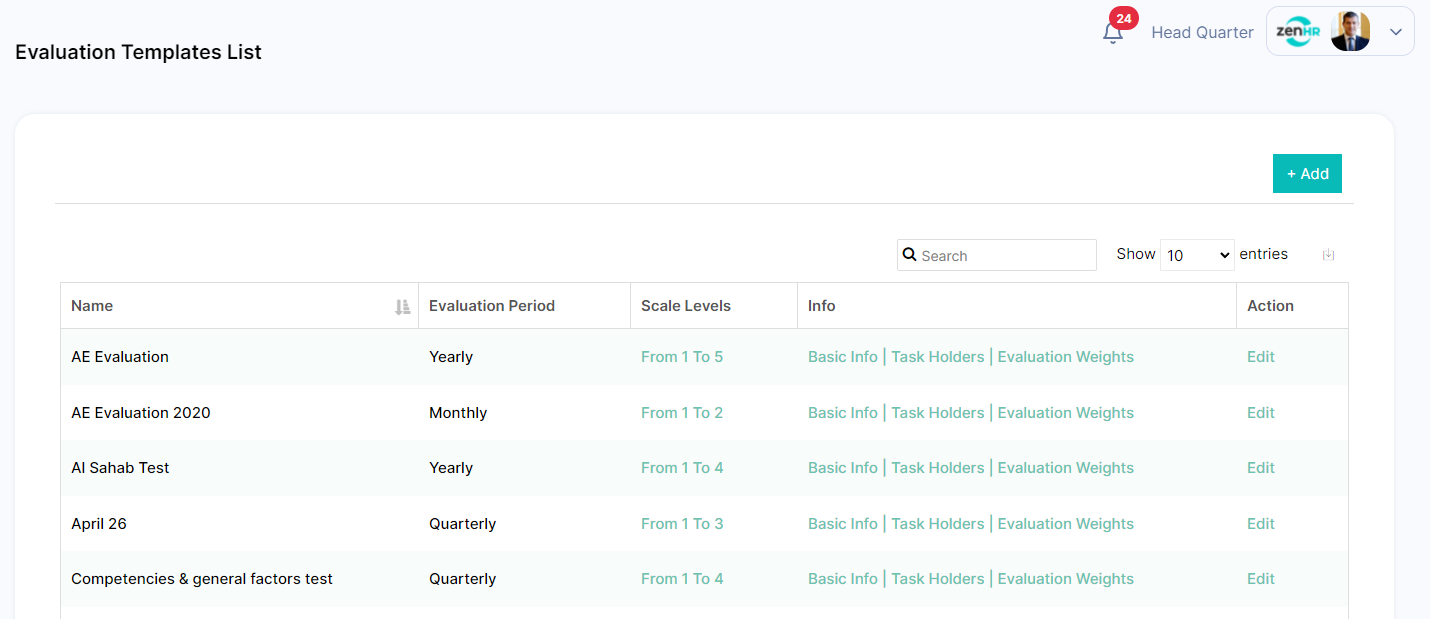Edit Competencies & general factors test
The height and width of the screenshot is (619, 1430).
[x=1261, y=579]
